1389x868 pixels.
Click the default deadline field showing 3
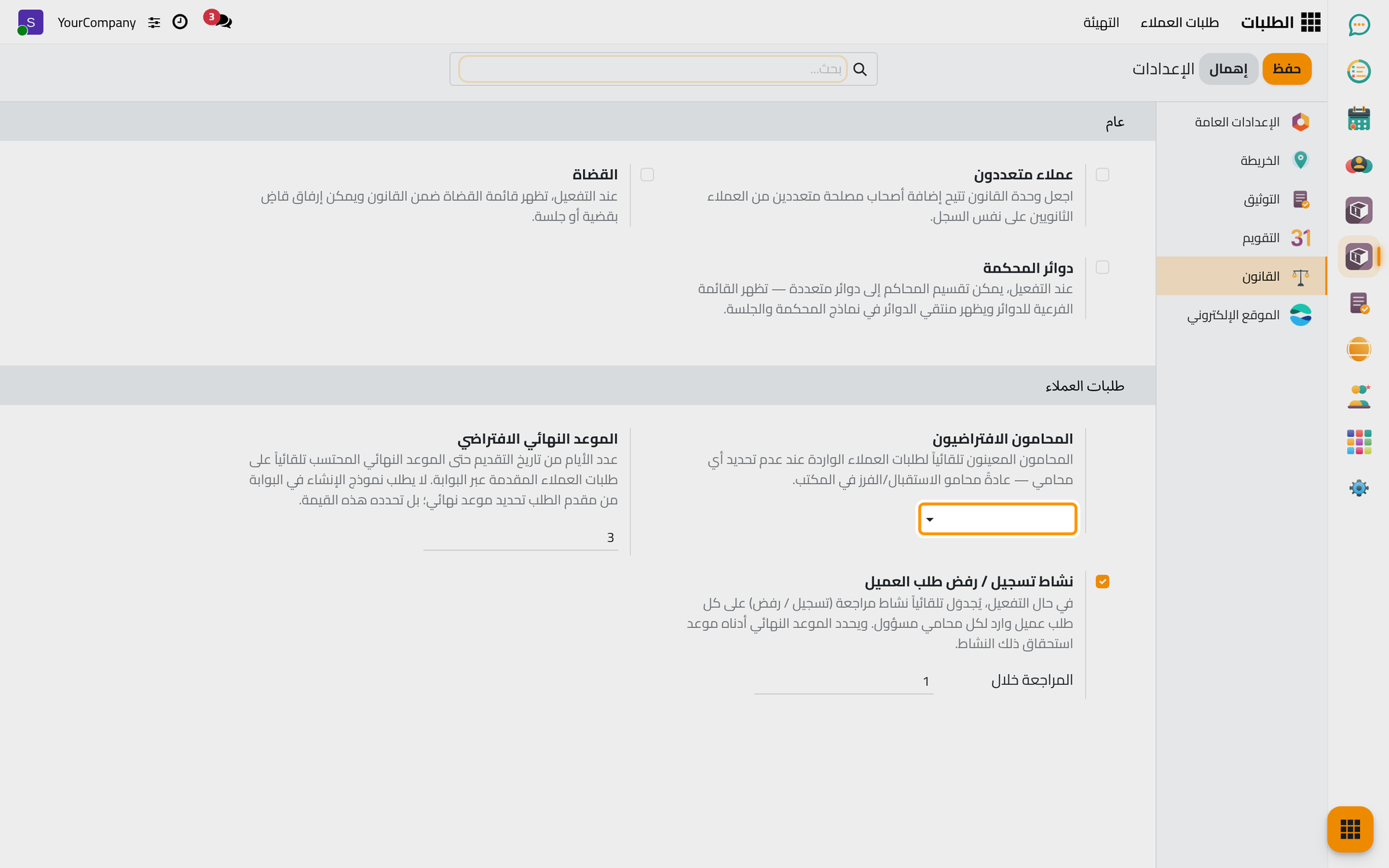coord(521,537)
